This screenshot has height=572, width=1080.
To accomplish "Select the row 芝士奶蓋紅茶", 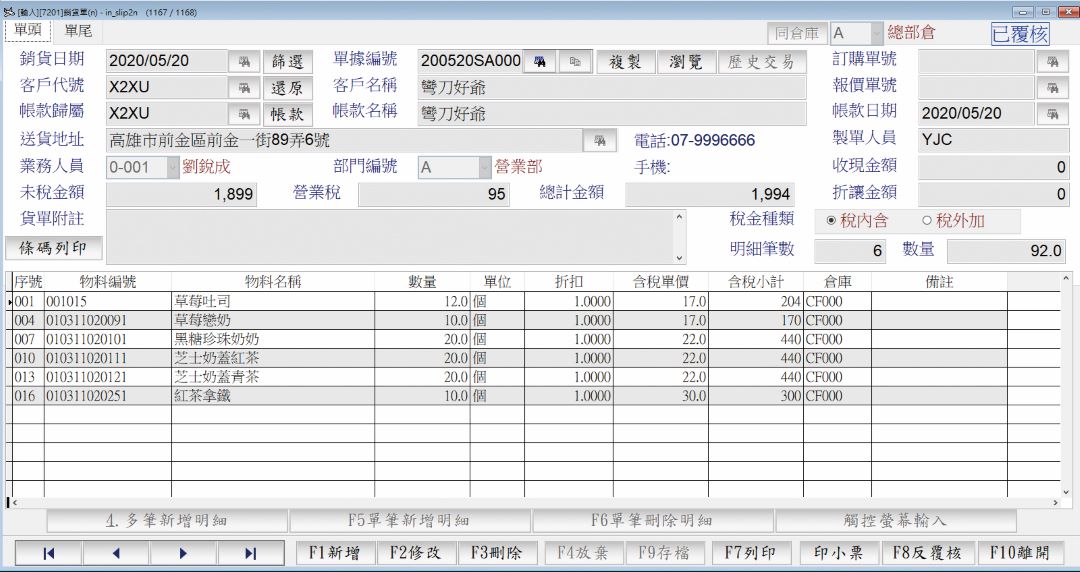I will tap(533, 358).
